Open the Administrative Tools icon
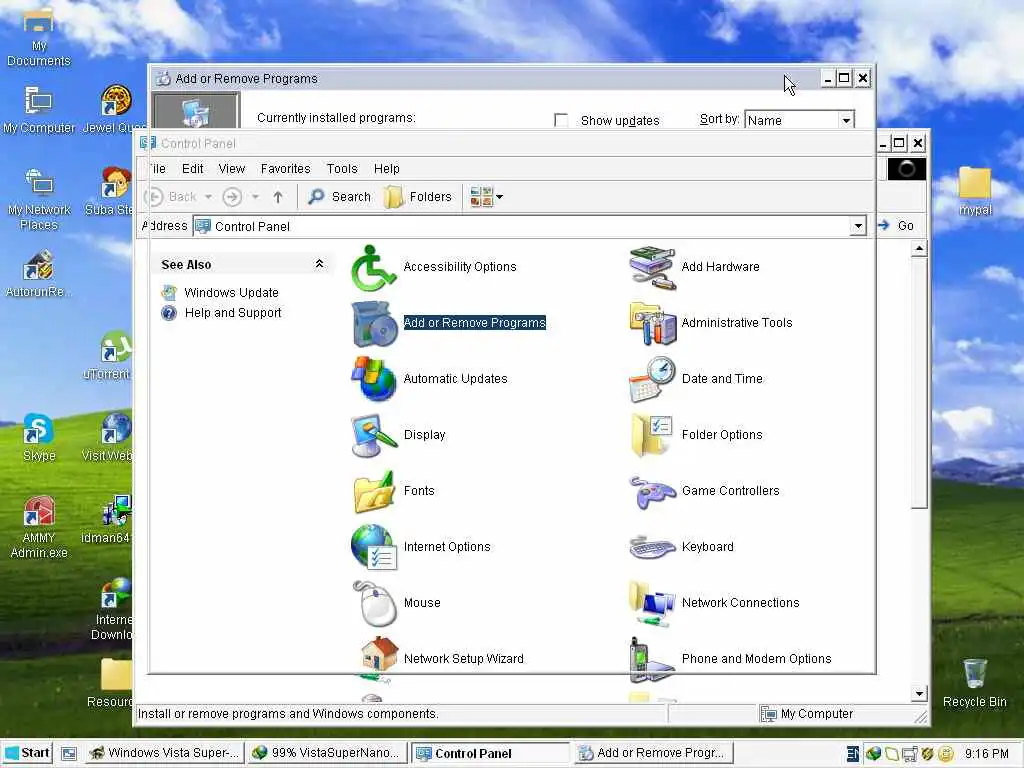 coord(652,323)
